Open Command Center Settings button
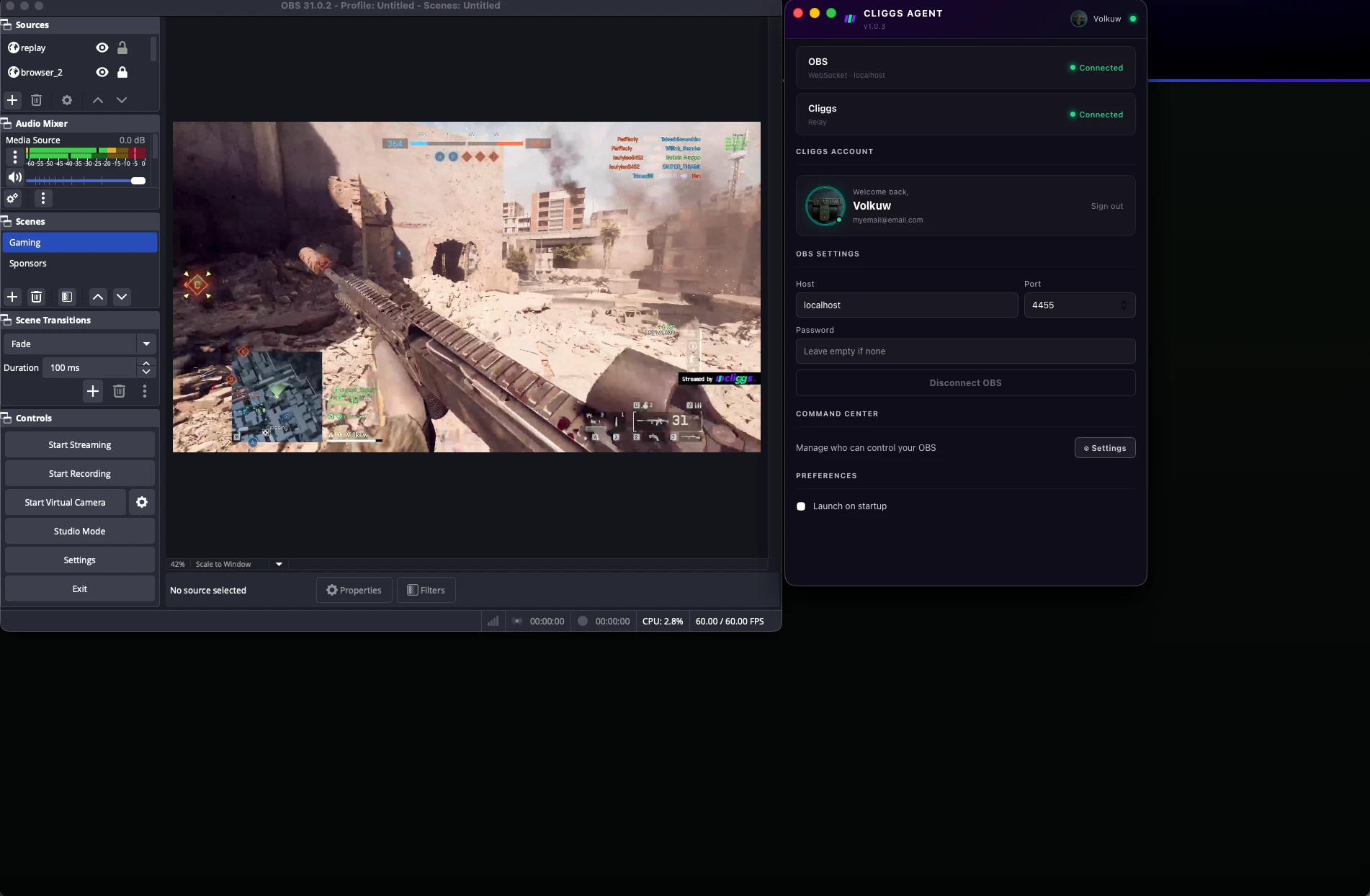The height and width of the screenshot is (896, 1370). coord(1105,448)
